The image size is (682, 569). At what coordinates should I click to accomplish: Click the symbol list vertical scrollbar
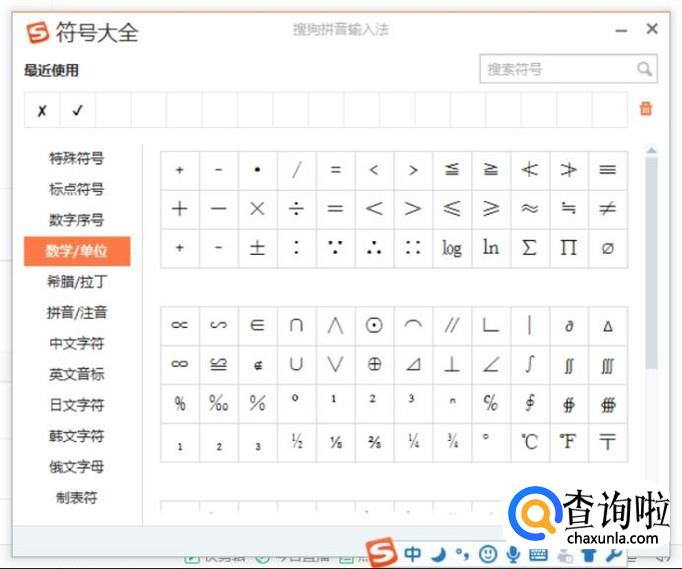pyautogui.click(x=651, y=260)
